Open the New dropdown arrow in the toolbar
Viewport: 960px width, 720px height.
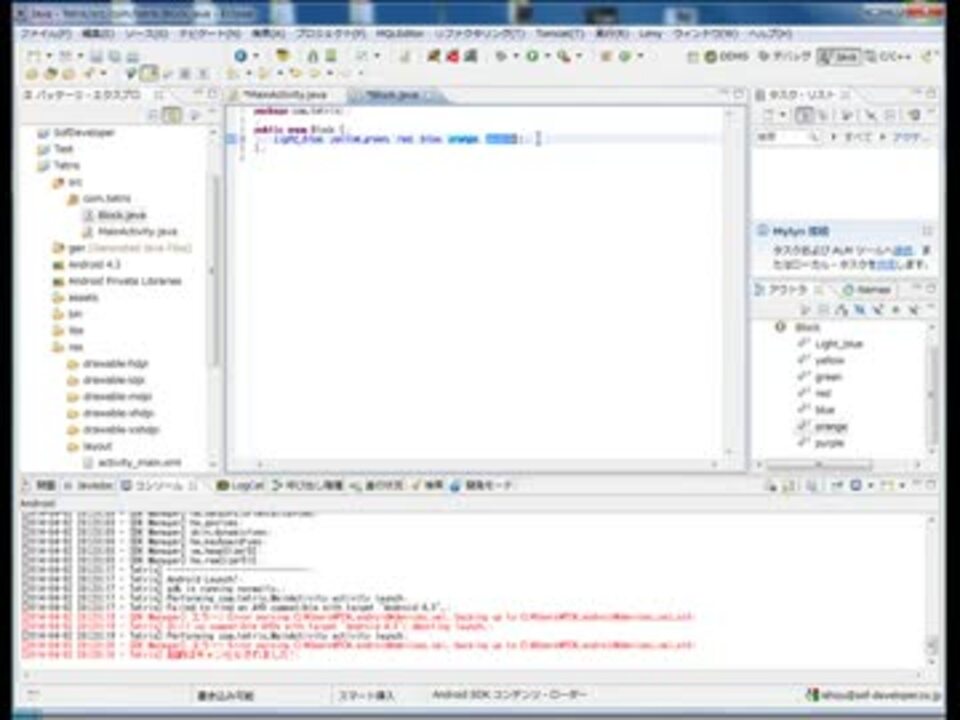point(49,56)
